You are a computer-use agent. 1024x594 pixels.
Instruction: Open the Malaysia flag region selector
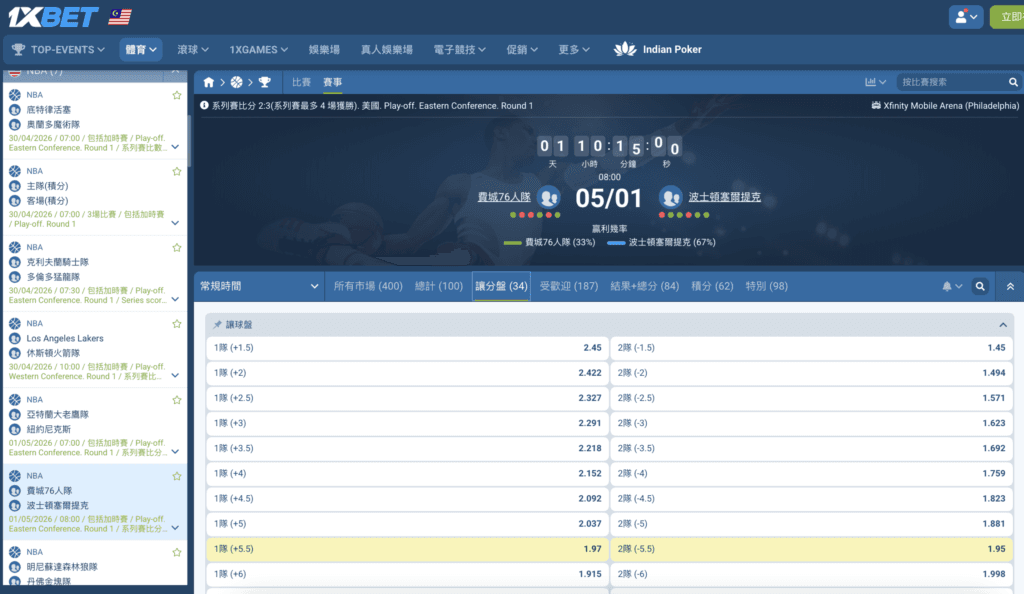[x=120, y=16]
